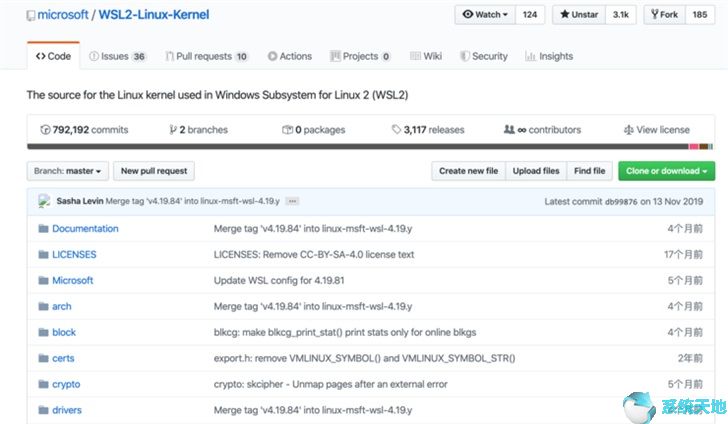Unstar the repository

coord(578,14)
